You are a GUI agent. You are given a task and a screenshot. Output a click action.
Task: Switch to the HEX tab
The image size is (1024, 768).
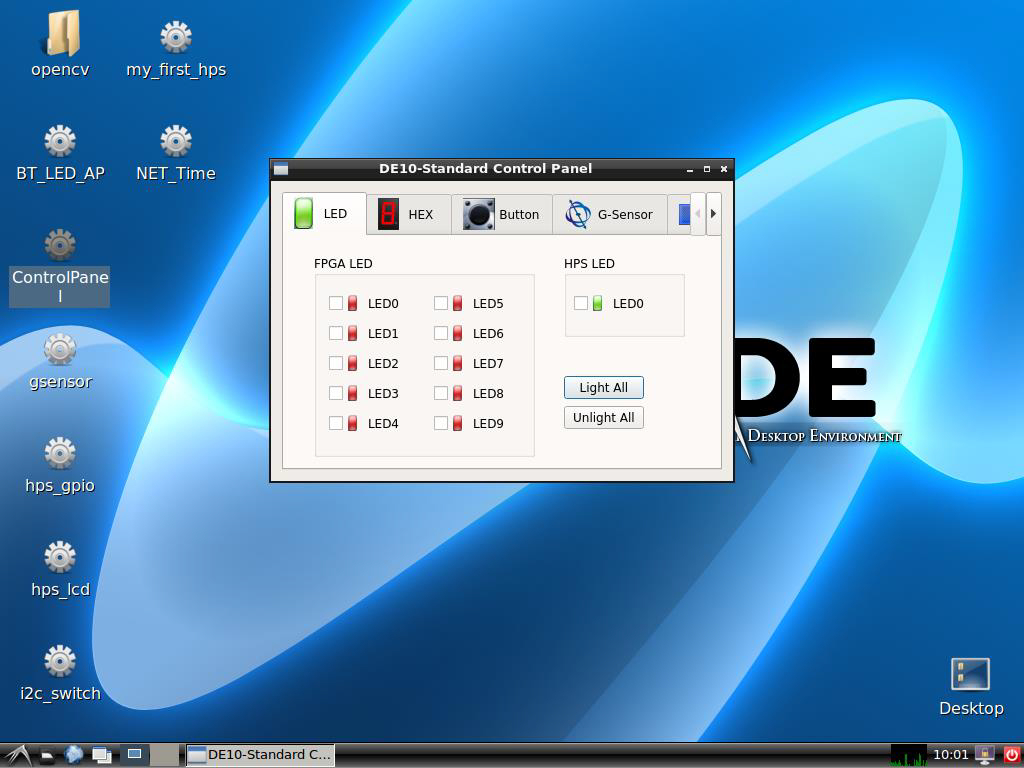409,214
